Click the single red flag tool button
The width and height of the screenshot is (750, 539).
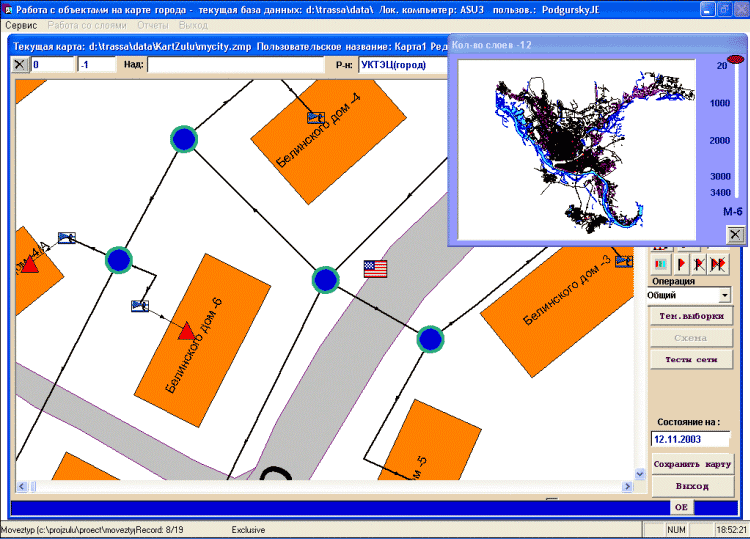[x=681, y=264]
